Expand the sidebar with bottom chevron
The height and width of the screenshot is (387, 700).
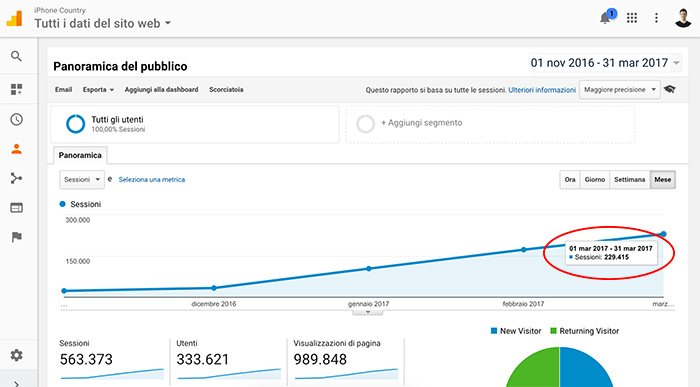pyautogui.click(x=17, y=383)
